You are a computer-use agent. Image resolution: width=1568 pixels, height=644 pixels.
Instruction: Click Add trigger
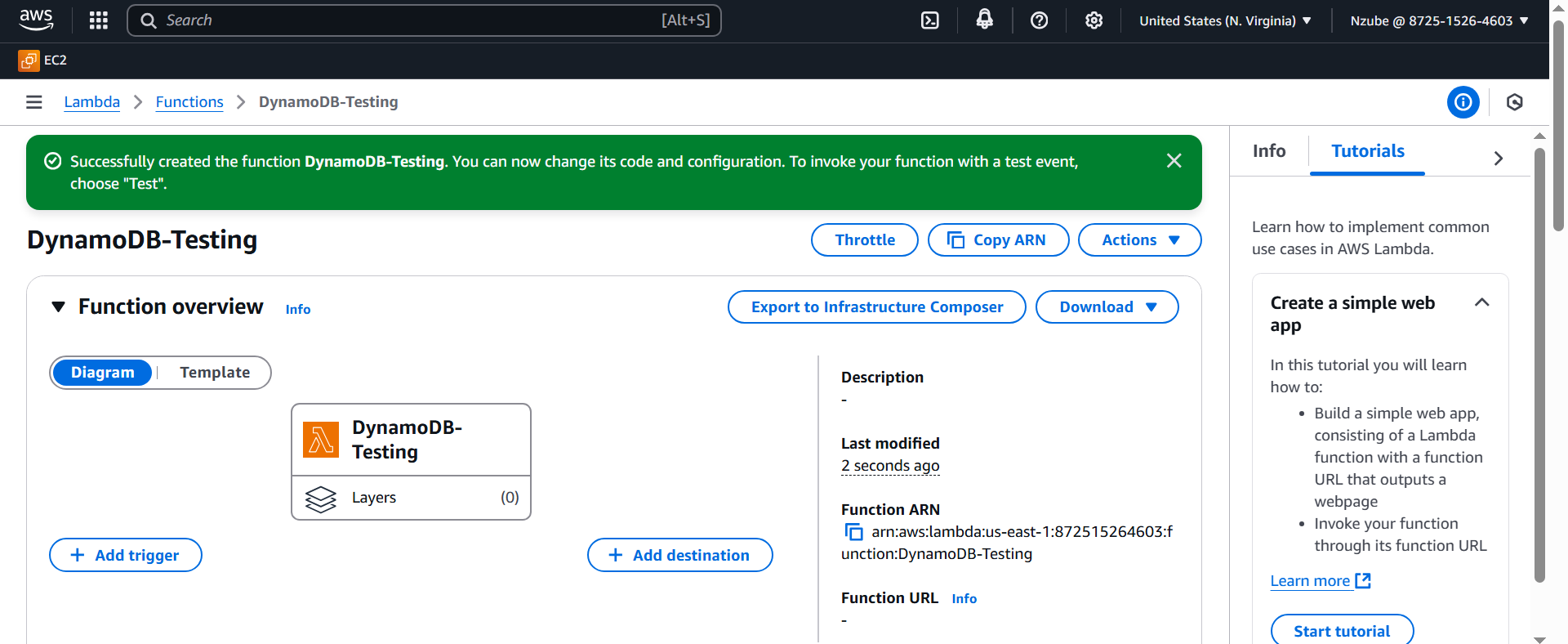[x=126, y=555]
